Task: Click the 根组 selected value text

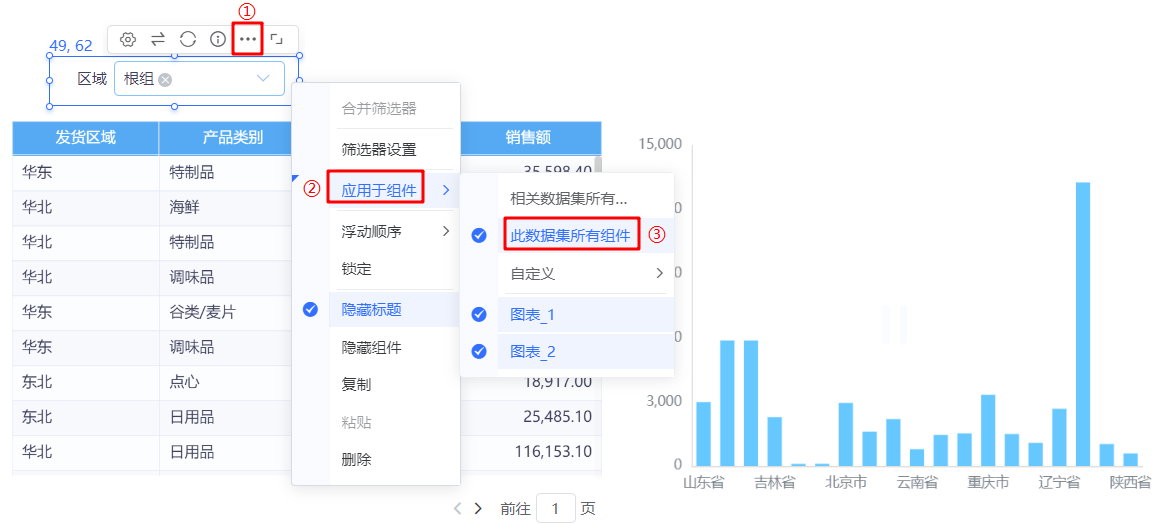Action: (139, 79)
